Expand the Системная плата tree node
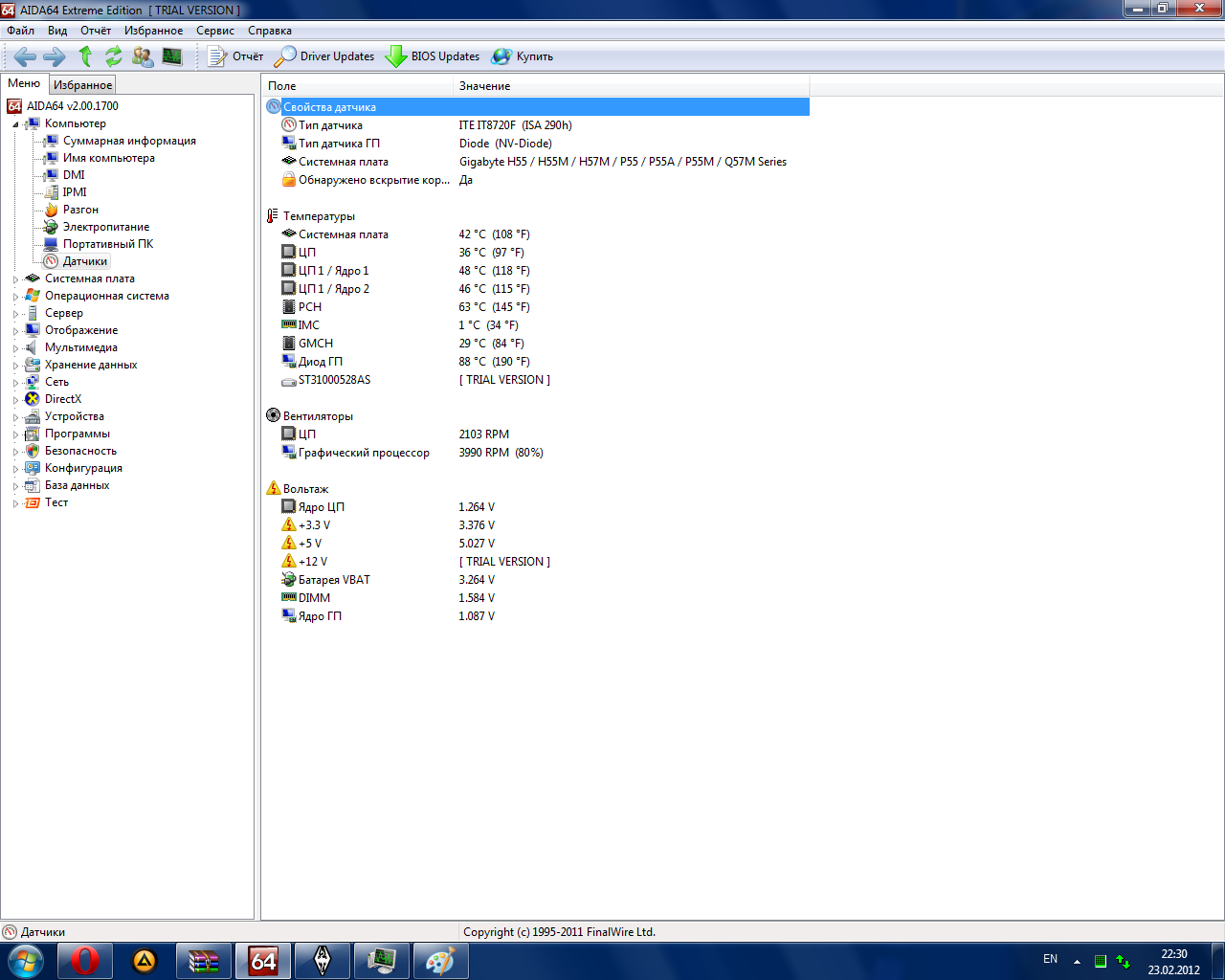1225x980 pixels. pyautogui.click(x=15, y=279)
